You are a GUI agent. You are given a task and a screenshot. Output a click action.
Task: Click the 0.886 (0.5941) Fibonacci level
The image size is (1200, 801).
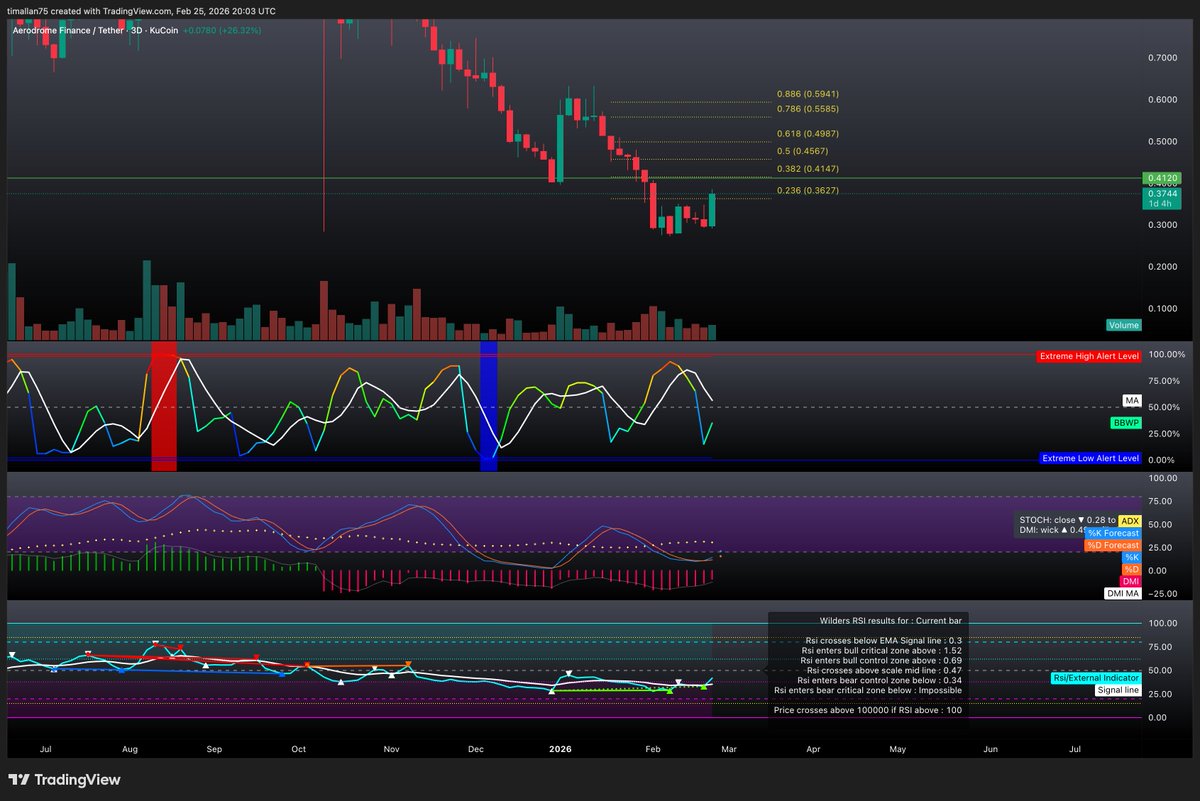point(806,94)
